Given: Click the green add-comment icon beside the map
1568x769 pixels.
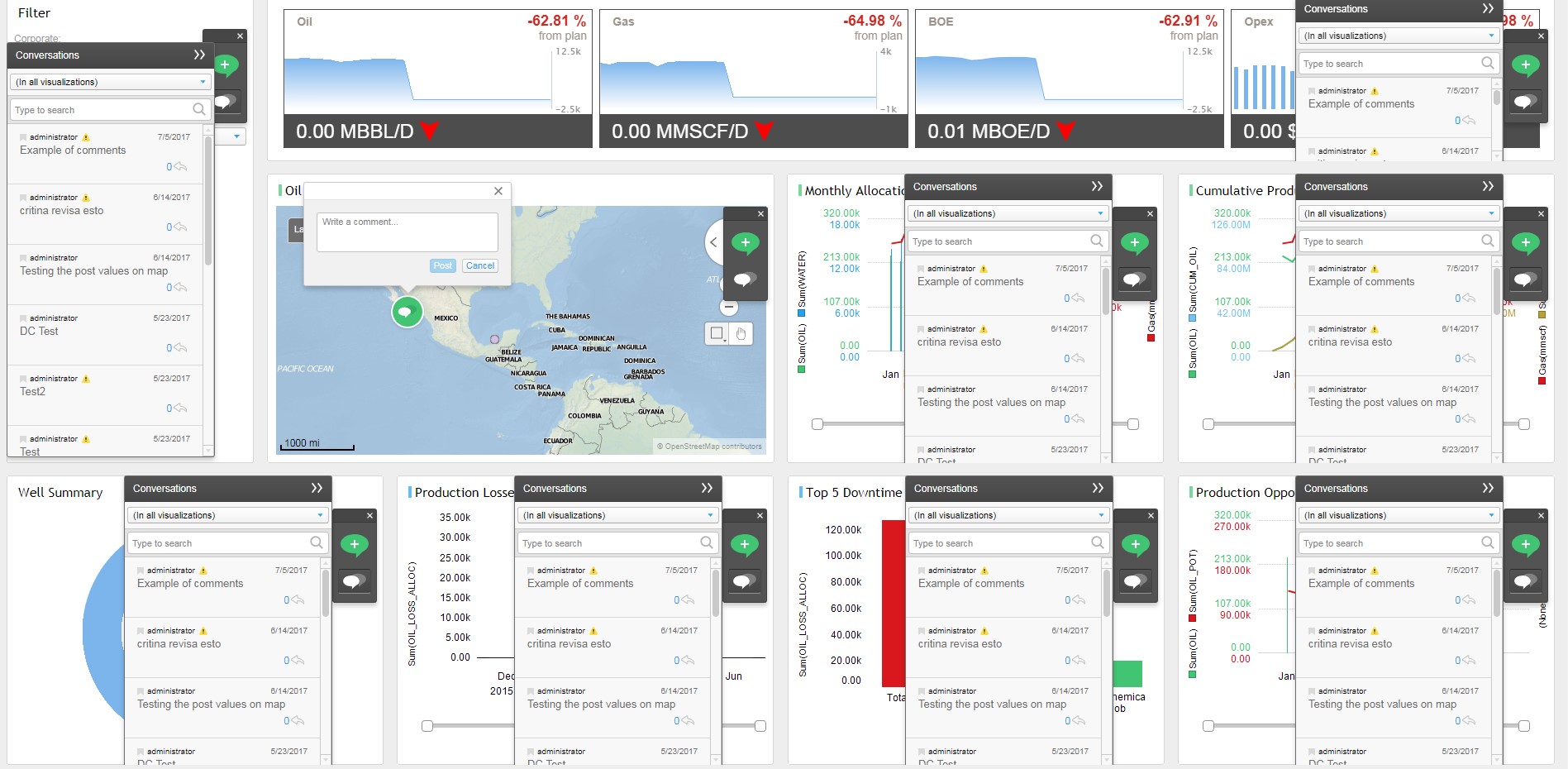Looking at the screenshot, I should [x=745, y=242].
